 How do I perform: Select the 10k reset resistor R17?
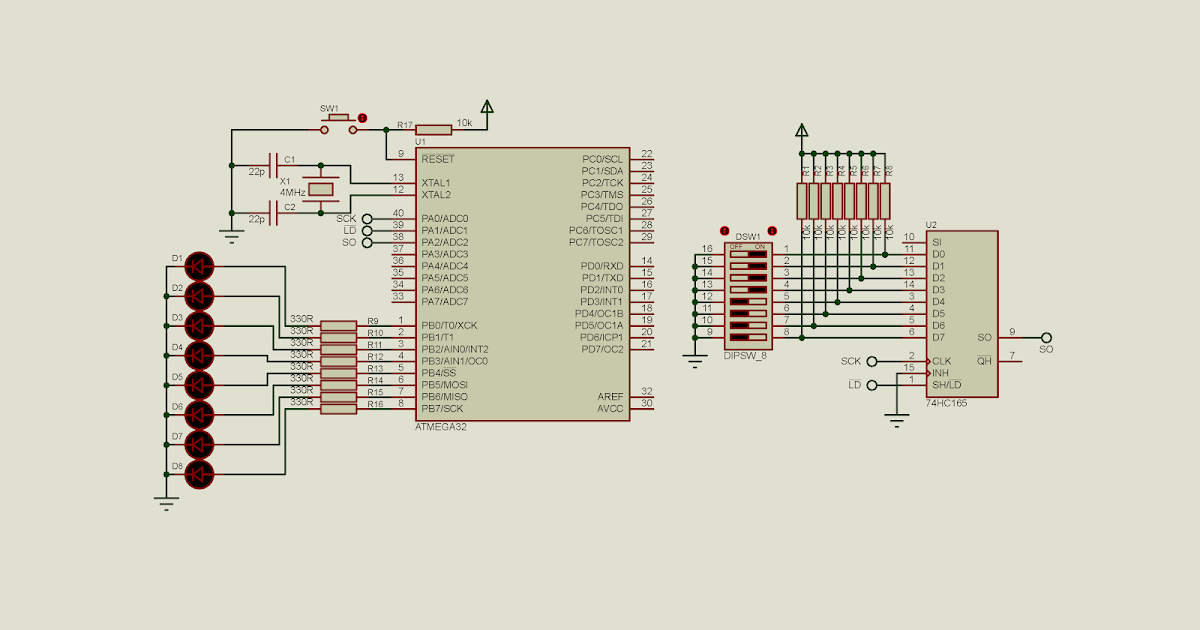434,129
